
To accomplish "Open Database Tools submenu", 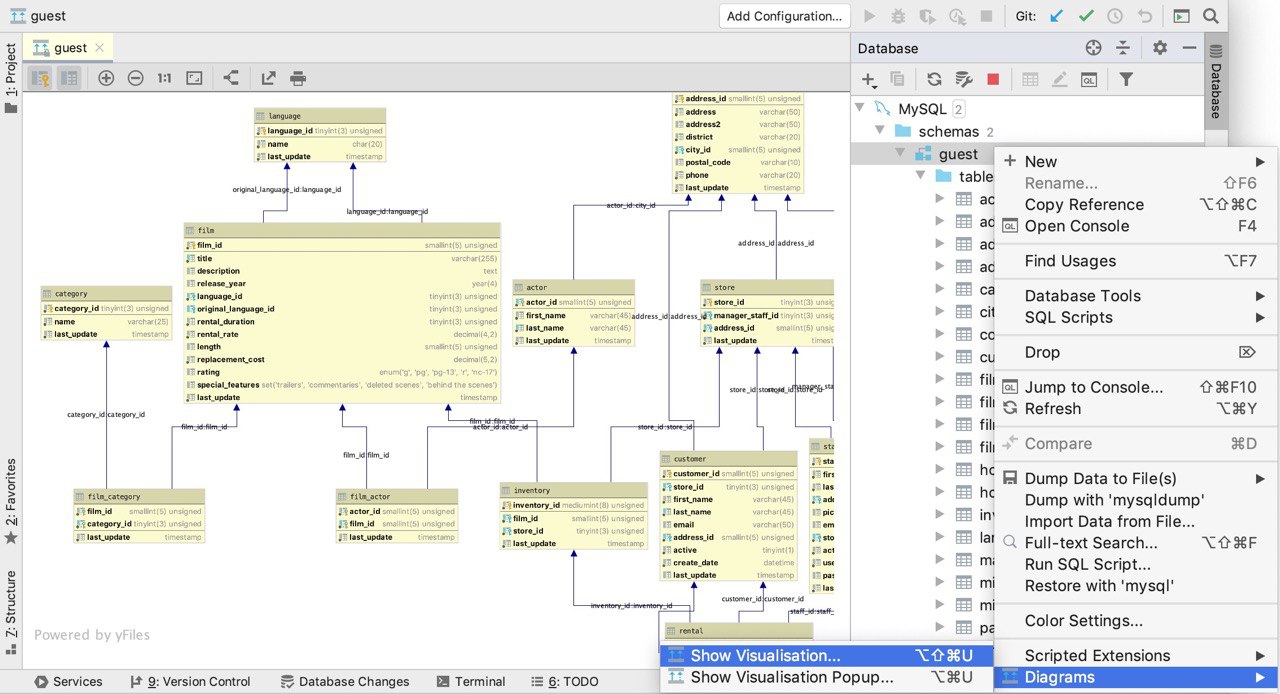I will coord(1135,296).
